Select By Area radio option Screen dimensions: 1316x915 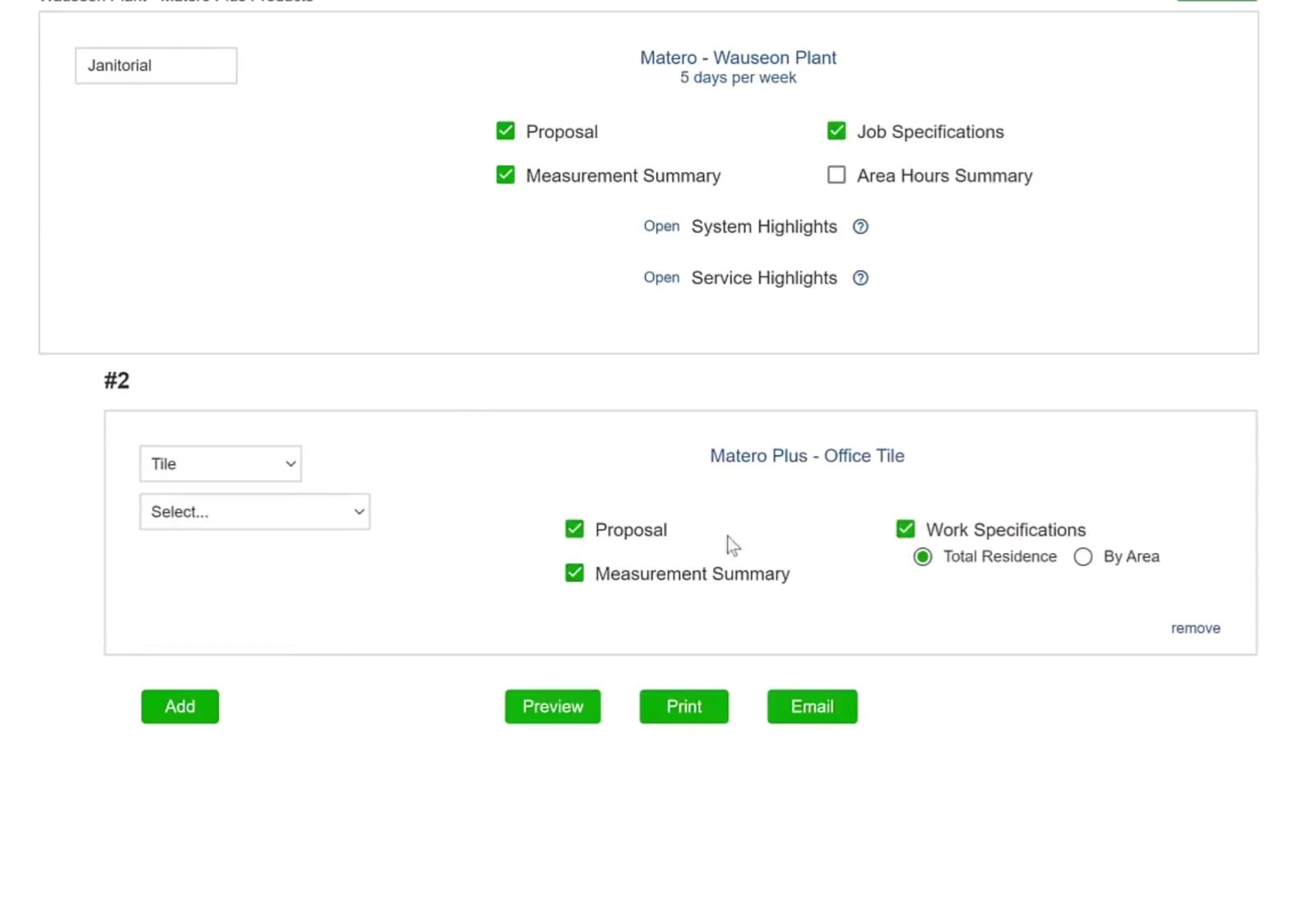pyautogui.click(x=1083, y=557)
